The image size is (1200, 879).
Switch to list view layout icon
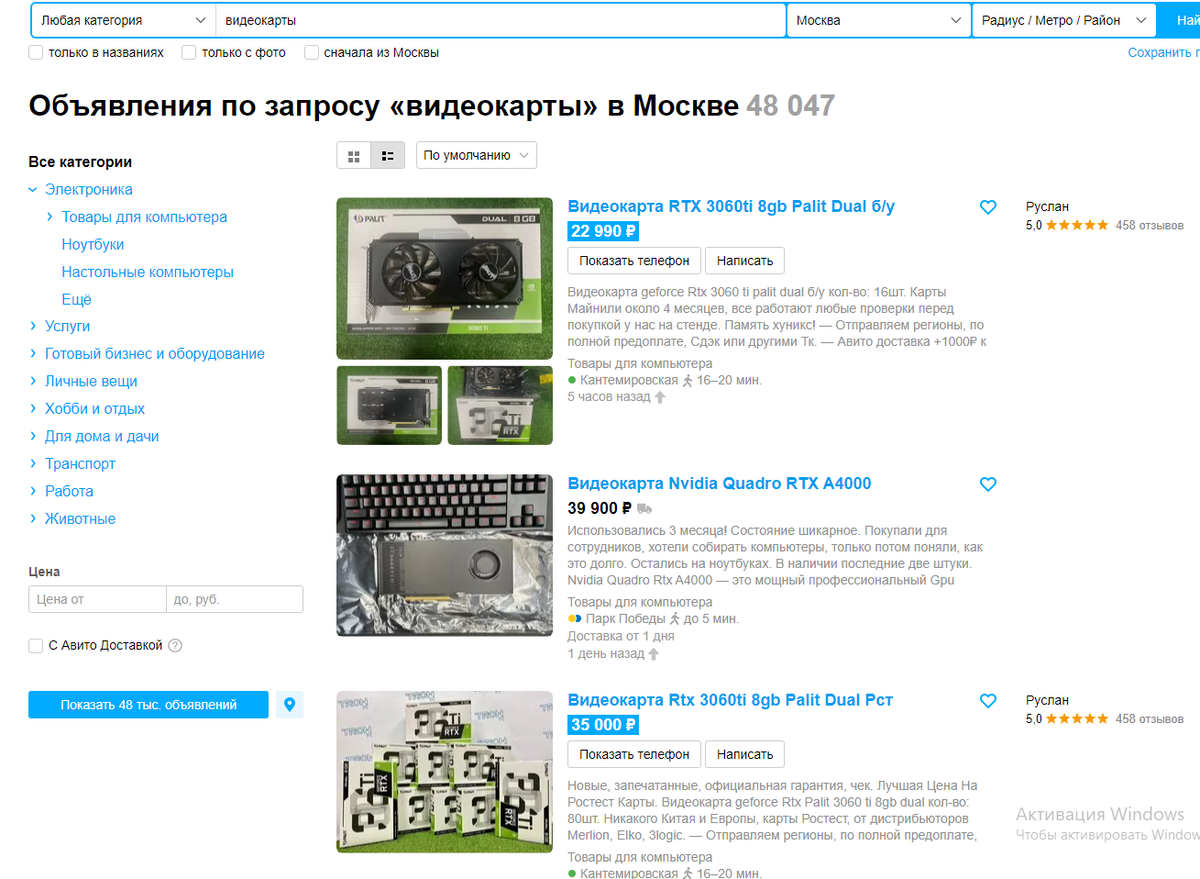[388, 155]
